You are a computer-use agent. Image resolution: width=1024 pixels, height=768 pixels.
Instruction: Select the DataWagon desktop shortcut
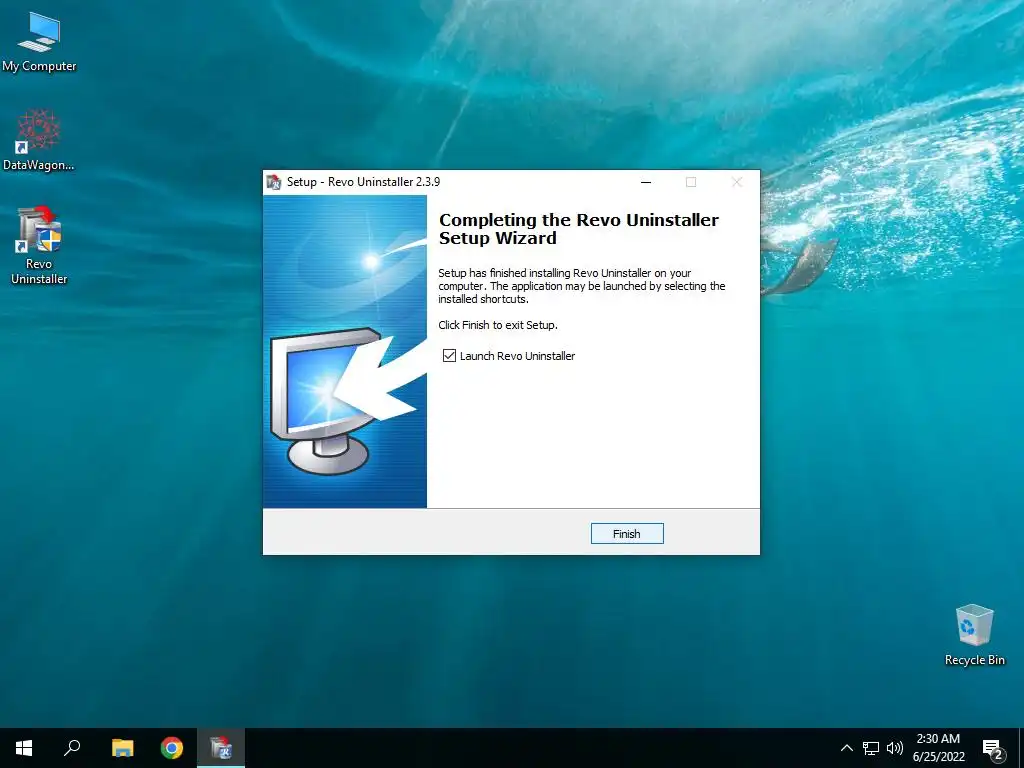(39, 140)
